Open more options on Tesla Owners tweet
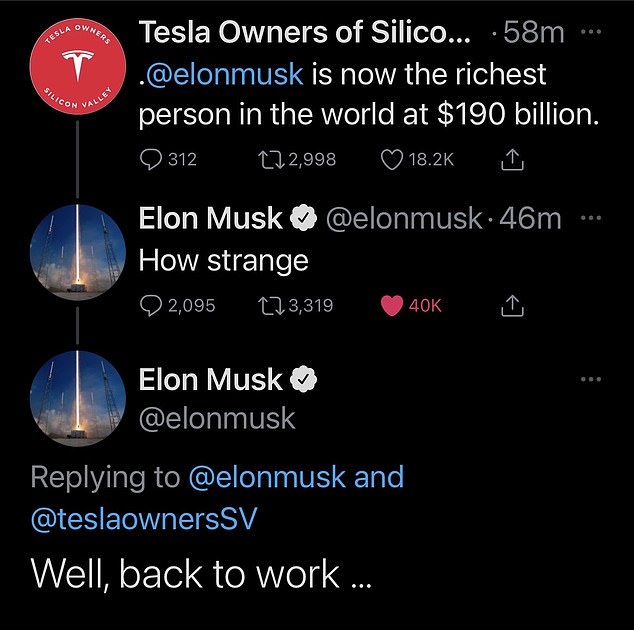 [592, 31]
